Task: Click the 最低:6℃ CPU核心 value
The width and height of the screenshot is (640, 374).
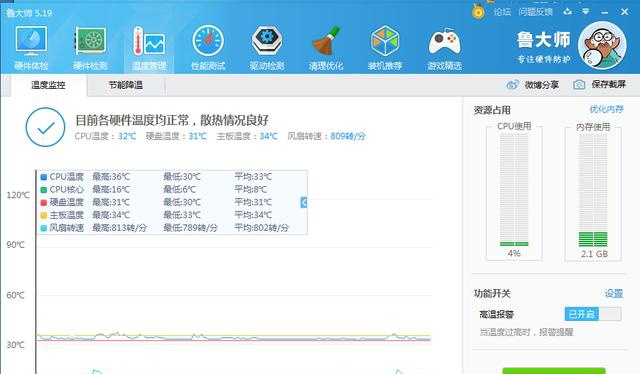Action: pos(180,189)
